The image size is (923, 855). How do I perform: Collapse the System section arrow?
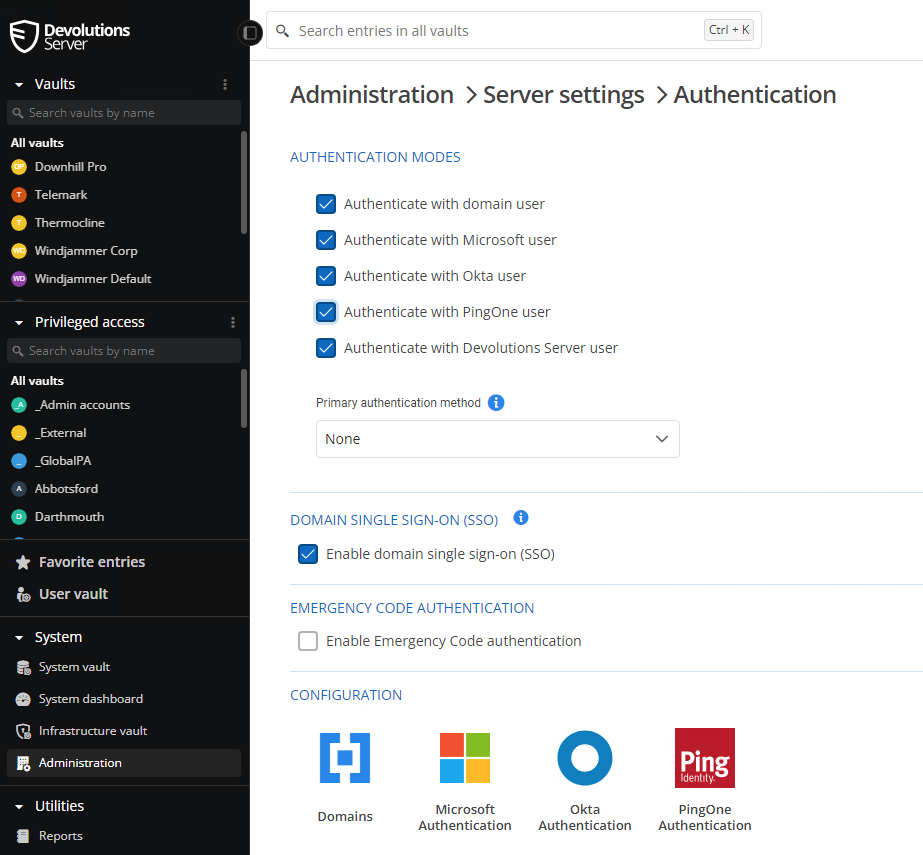pyautogui.click(x=19, y=638)
